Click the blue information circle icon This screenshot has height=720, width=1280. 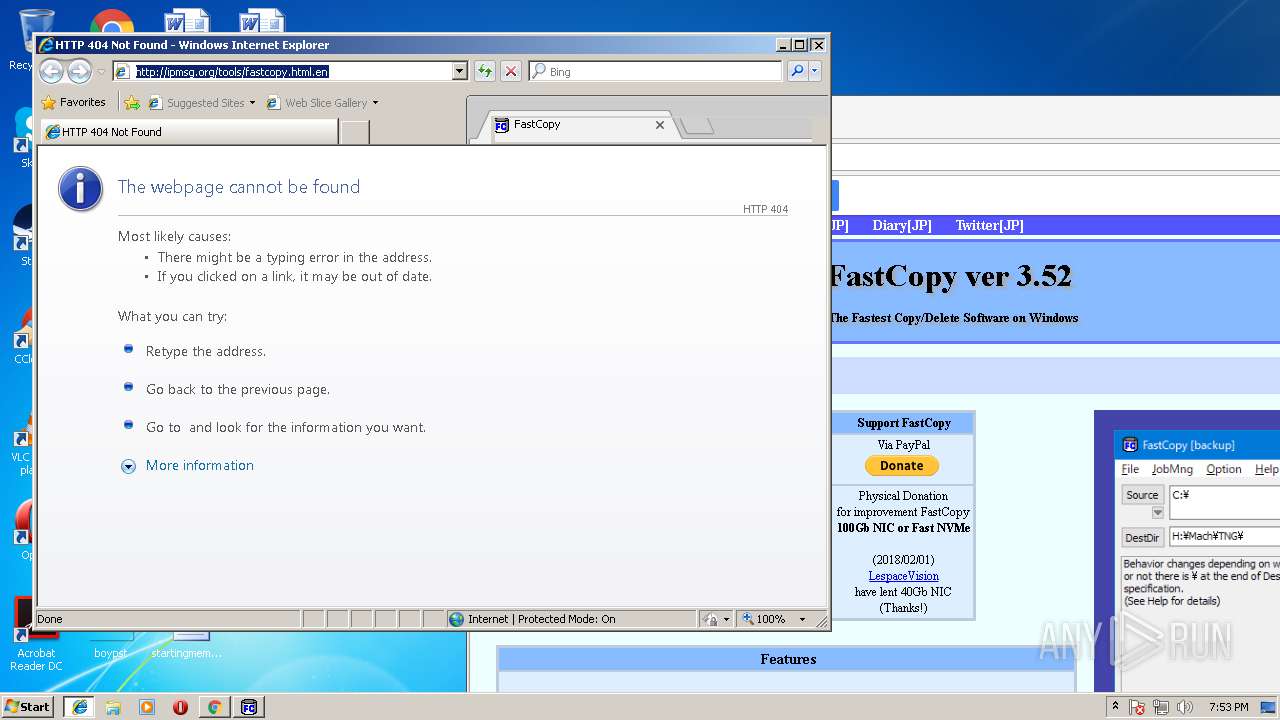coord(81,188)
